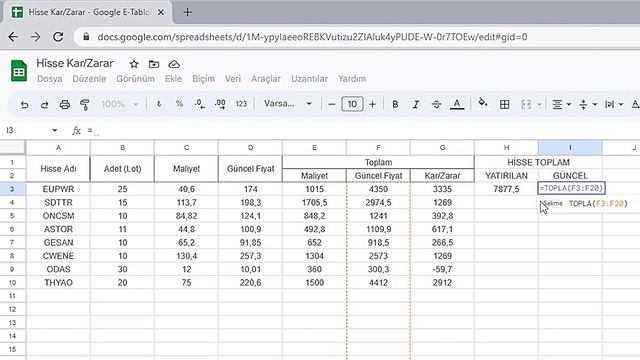Open the 123 number format menu

point(241,104)
